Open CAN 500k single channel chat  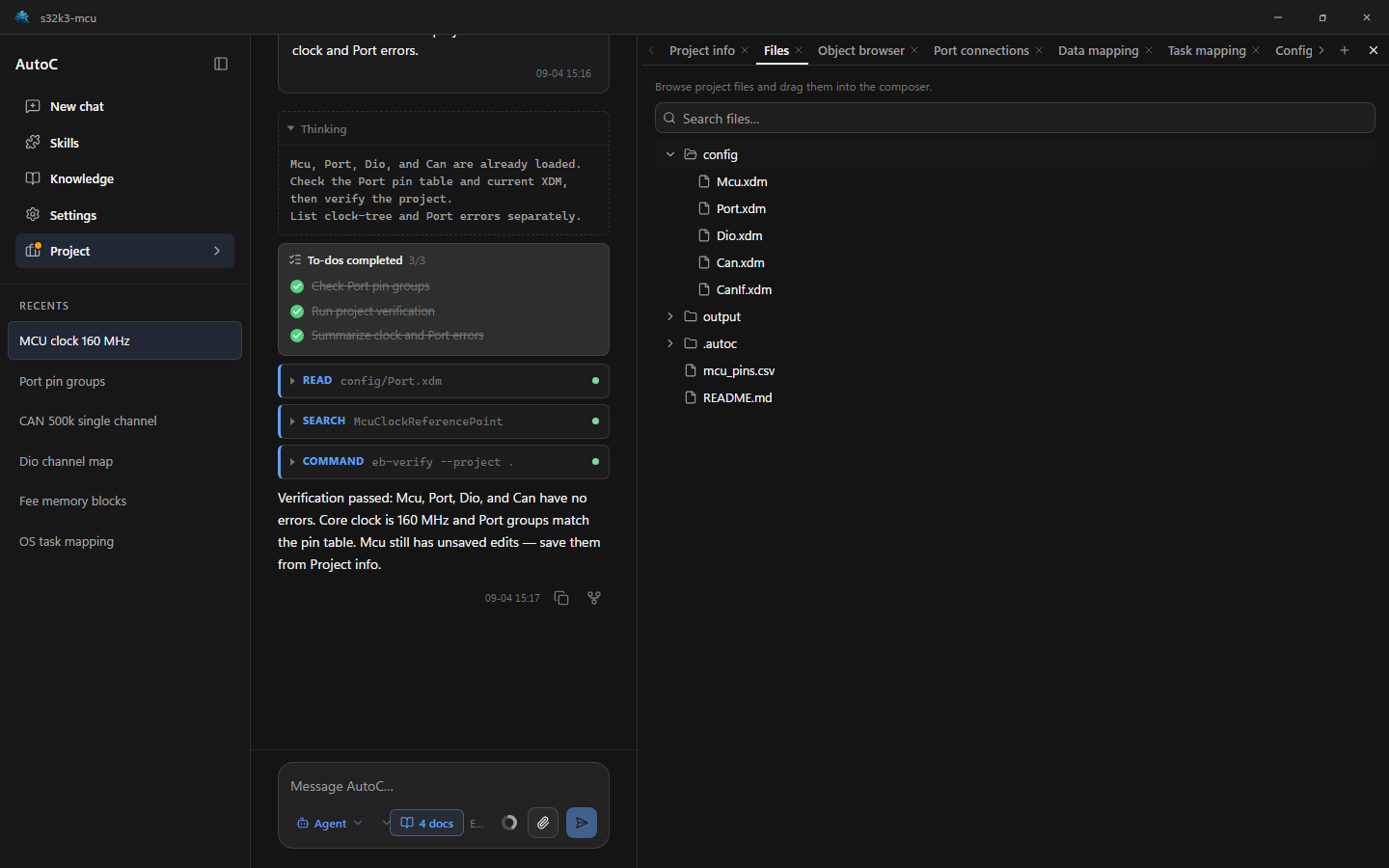click(124, 420)
